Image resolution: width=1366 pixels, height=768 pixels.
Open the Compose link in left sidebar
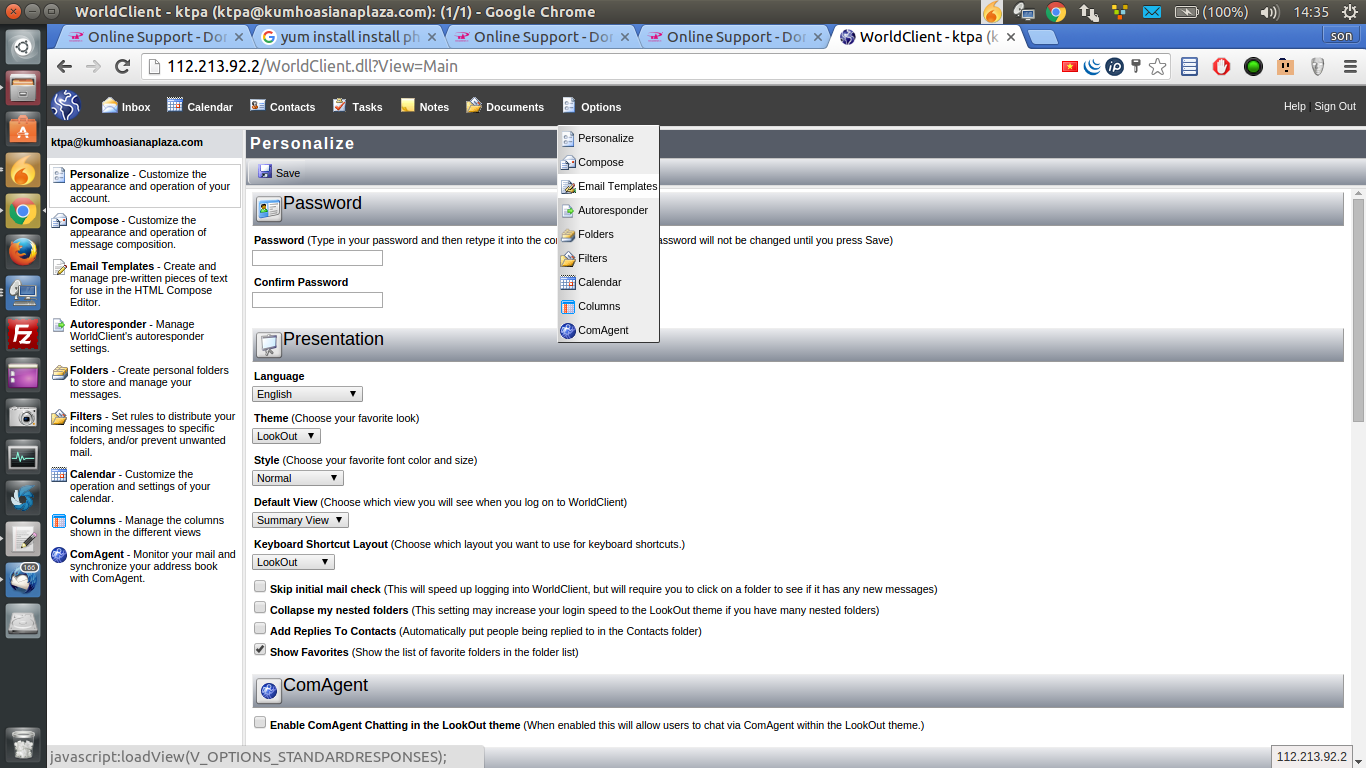click(x=94, y=220)
